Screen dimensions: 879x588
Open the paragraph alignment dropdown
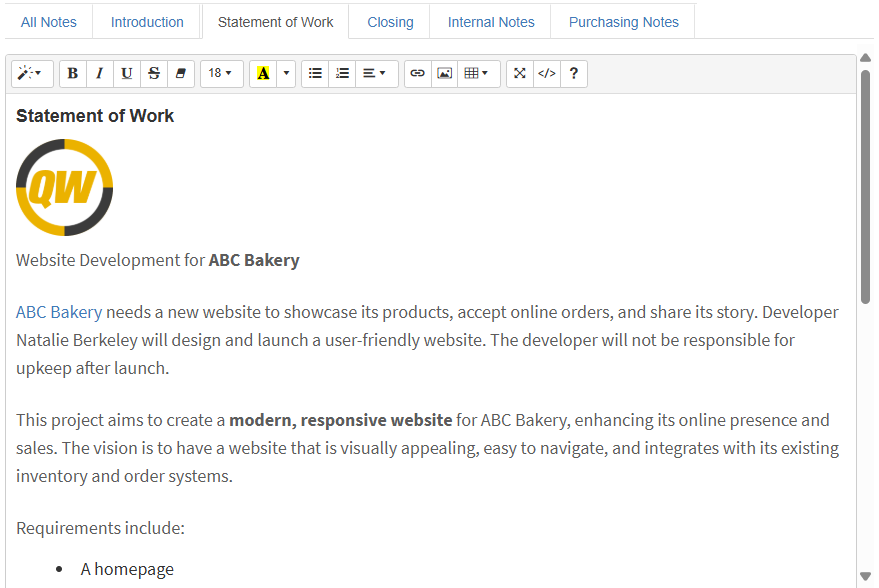(374, 74)
